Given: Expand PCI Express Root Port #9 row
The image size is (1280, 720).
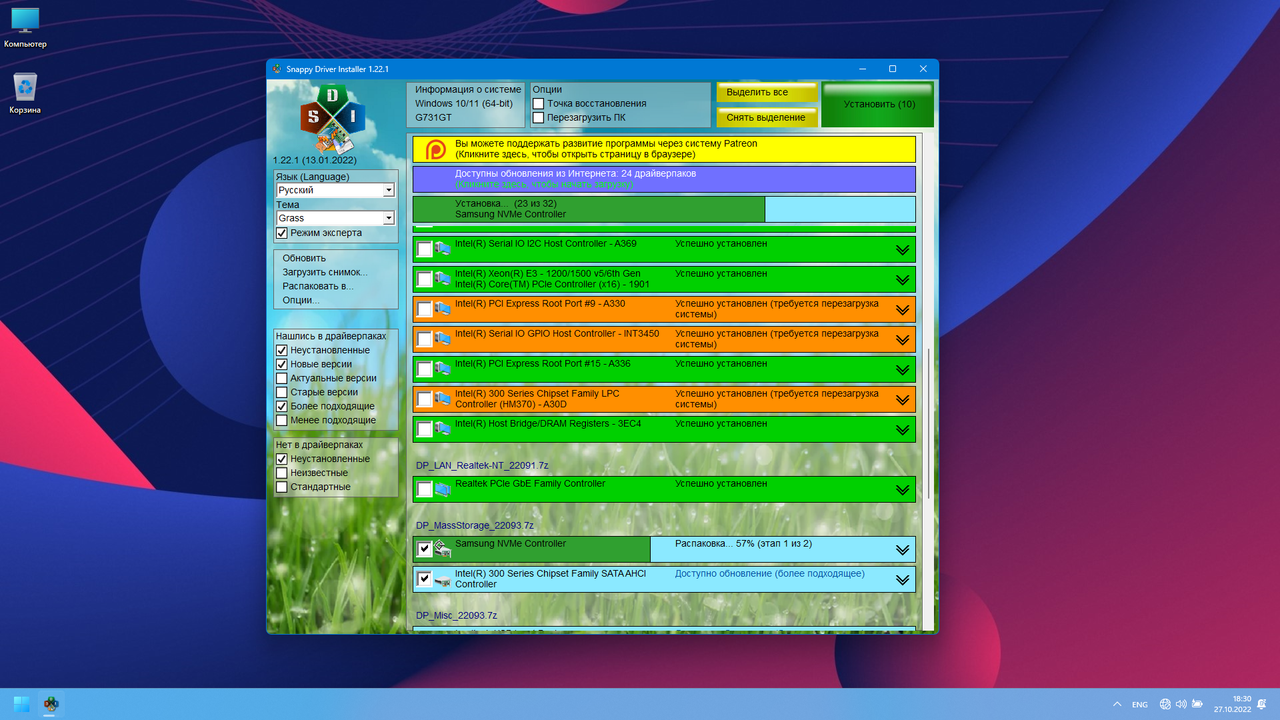Looking at the screenshot, I should [903, 310].
